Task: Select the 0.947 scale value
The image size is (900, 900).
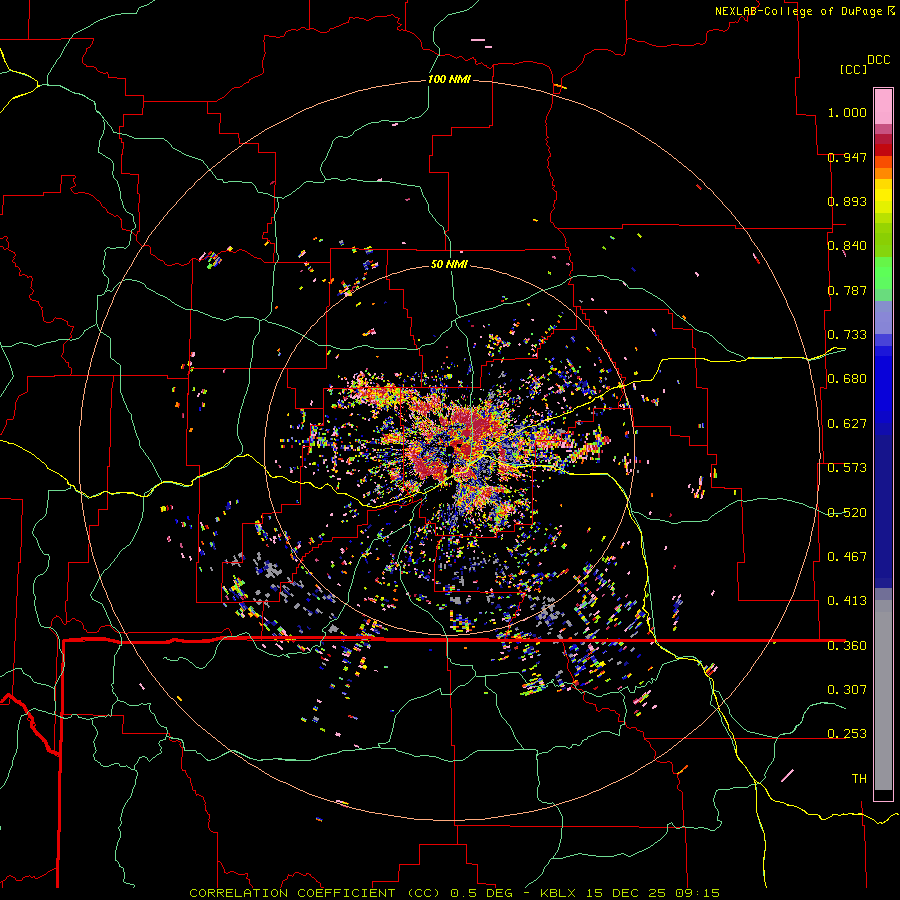Action: click(x=847, y=157)
